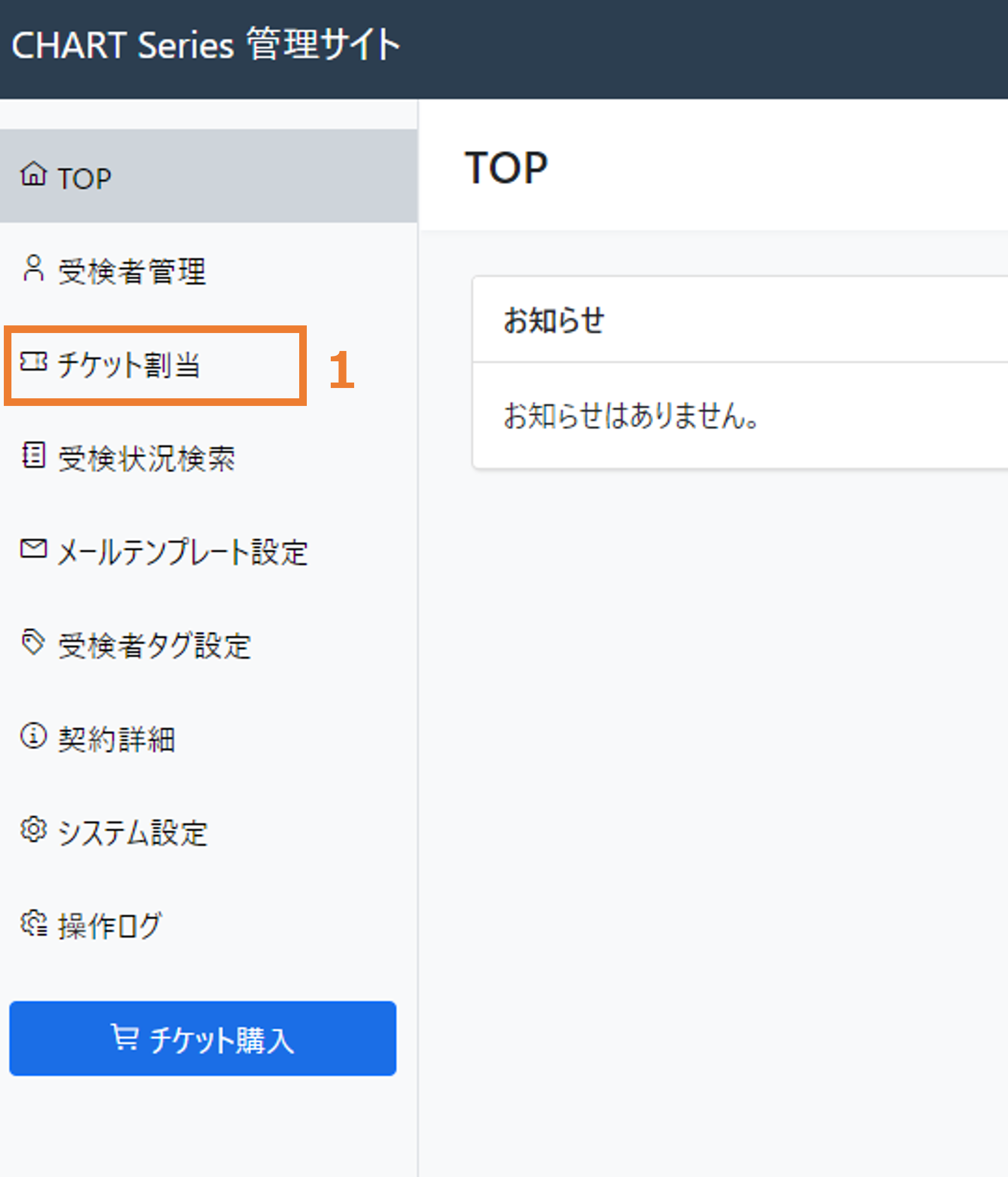
Task: Click the info icon for 契約詳細
Action: 34,736
